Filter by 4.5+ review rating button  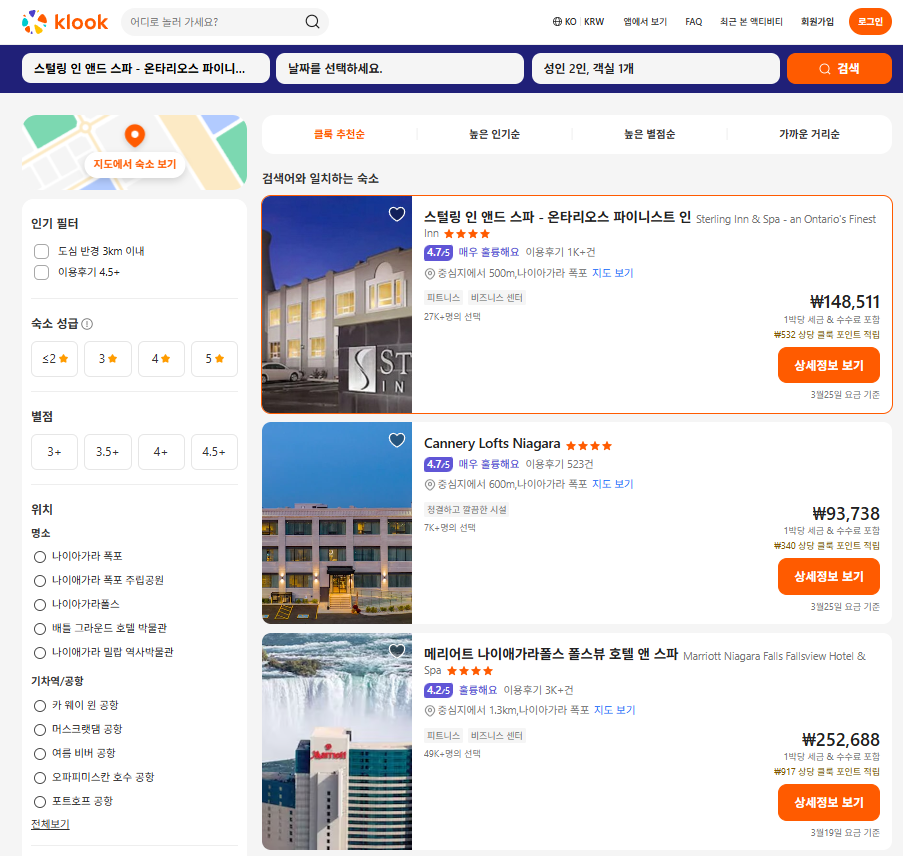214,452
